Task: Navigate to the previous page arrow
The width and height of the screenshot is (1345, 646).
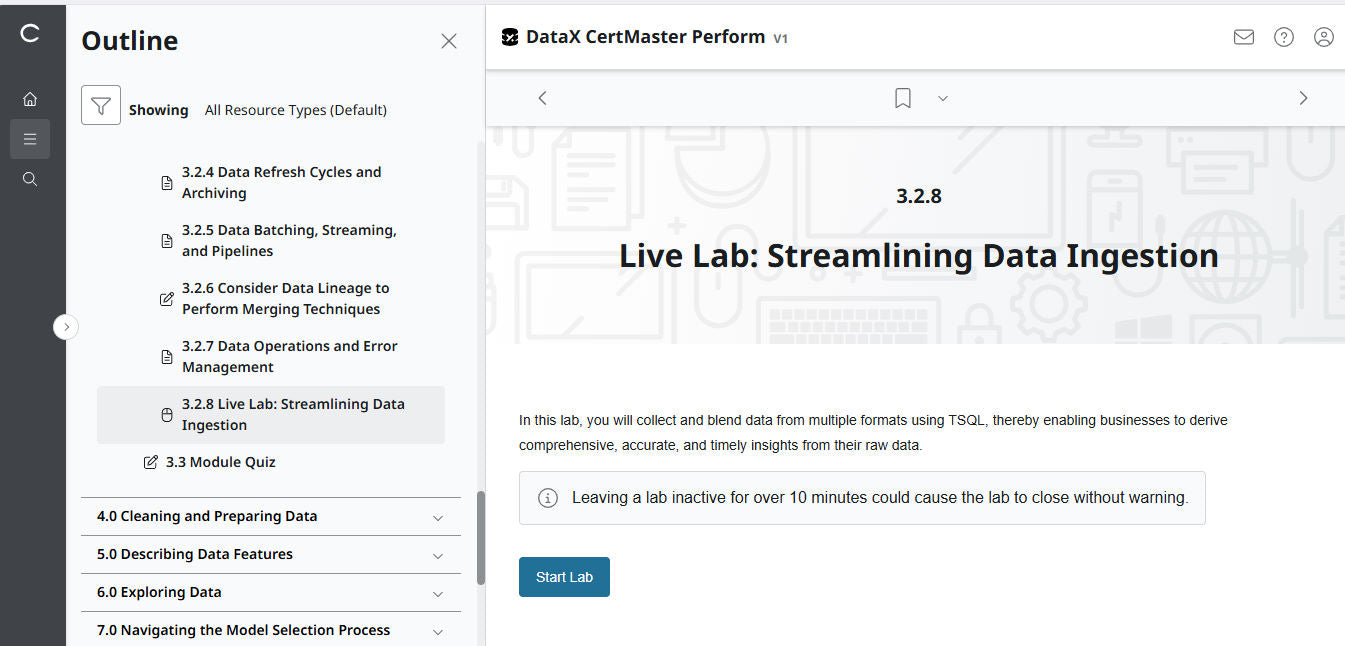Action: tap(542, 97)
